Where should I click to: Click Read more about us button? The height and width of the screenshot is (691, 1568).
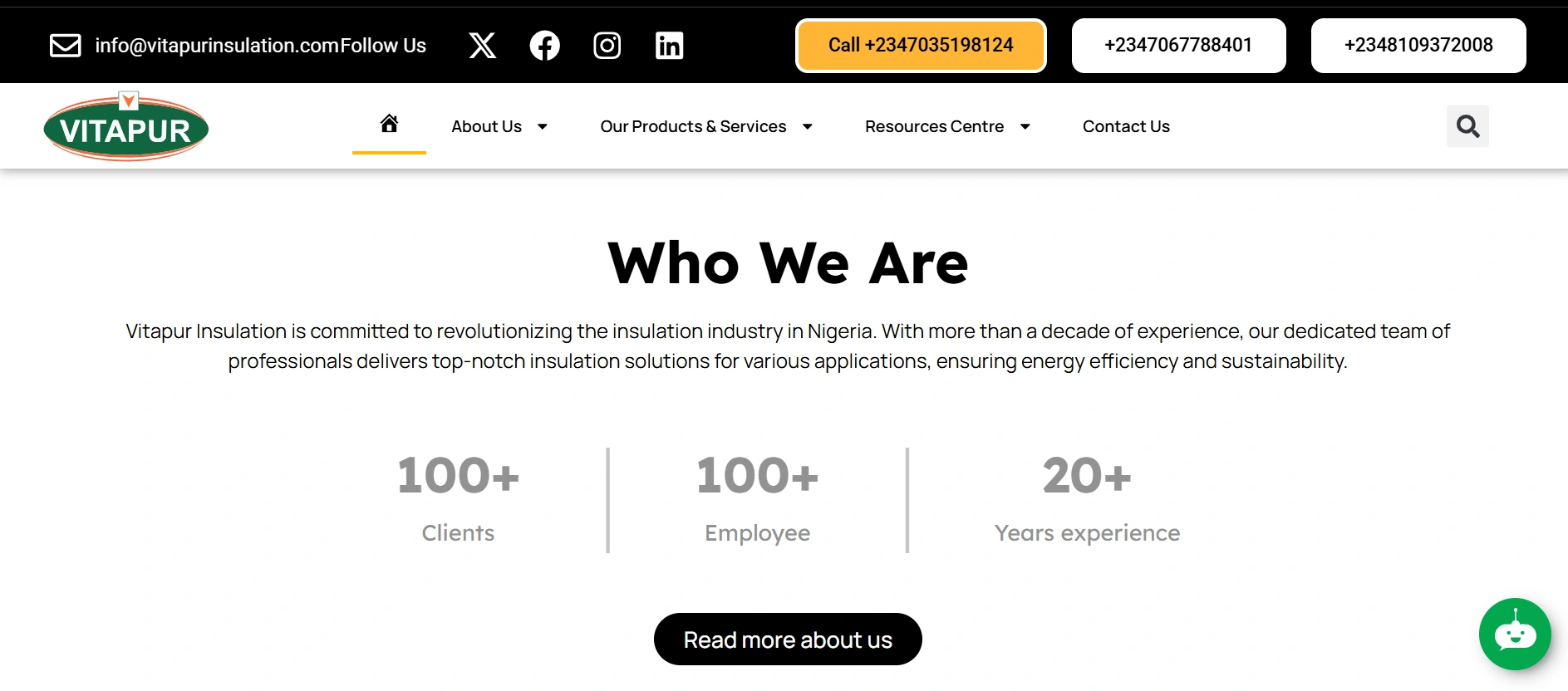(x=788, y=640)
